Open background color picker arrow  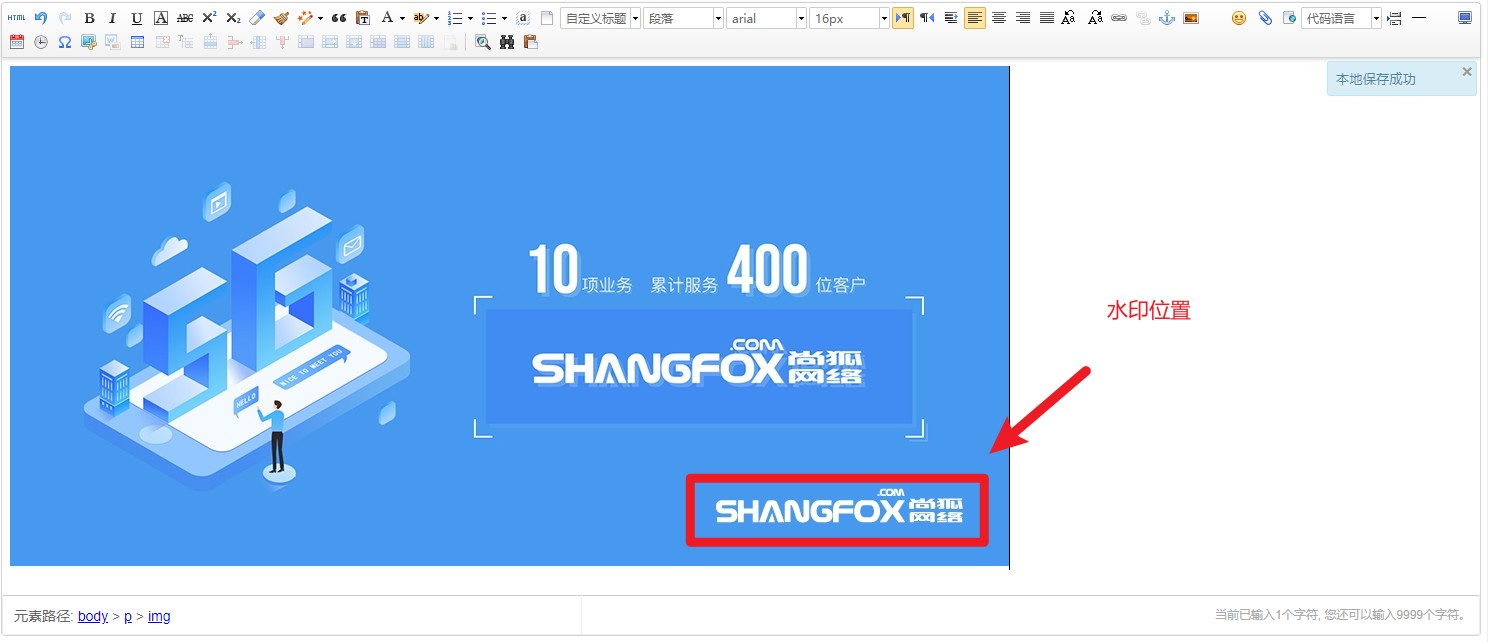tap(436, 18)
